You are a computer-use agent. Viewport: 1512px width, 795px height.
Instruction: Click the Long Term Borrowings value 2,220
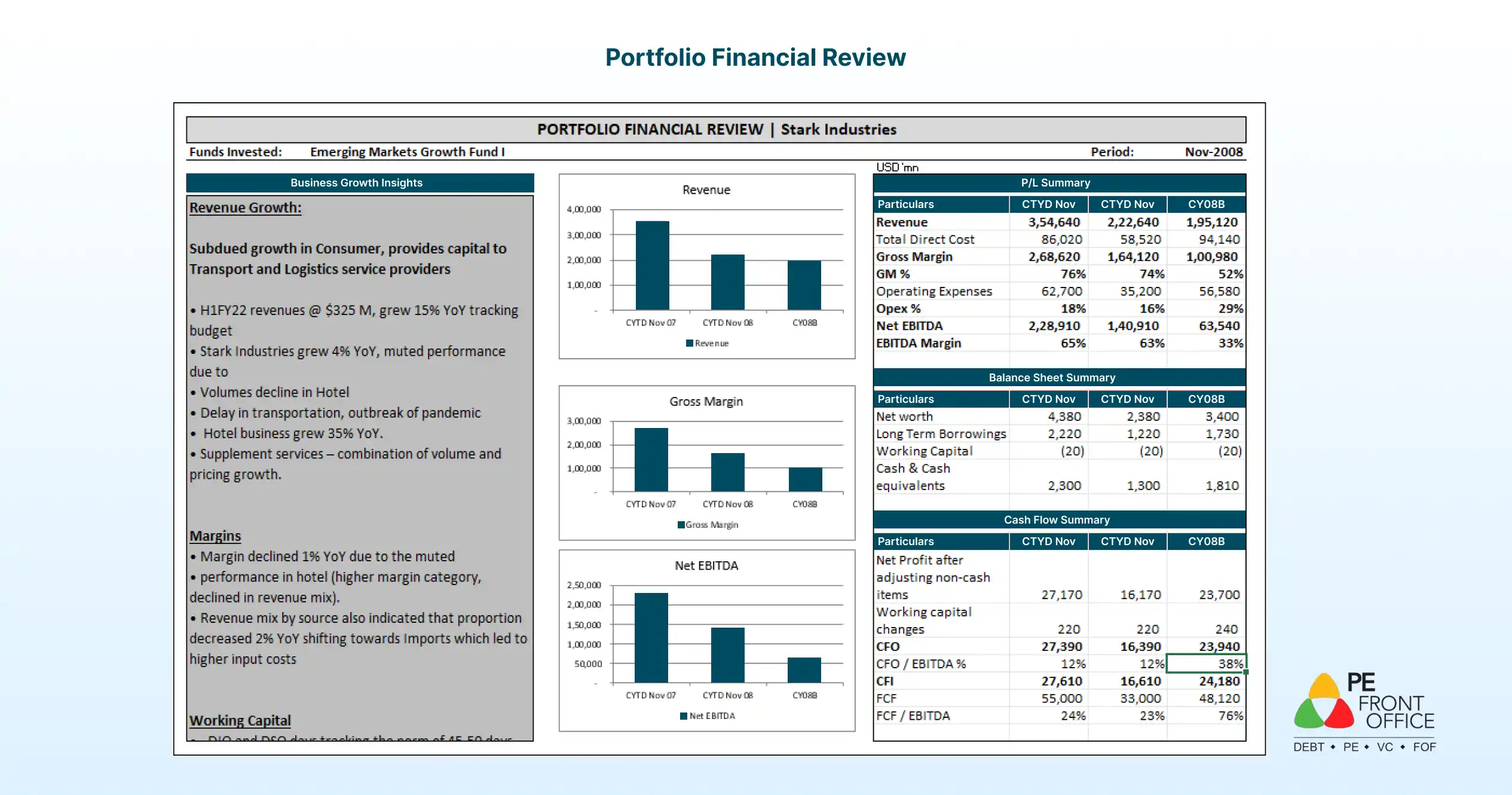(1064, 434)
